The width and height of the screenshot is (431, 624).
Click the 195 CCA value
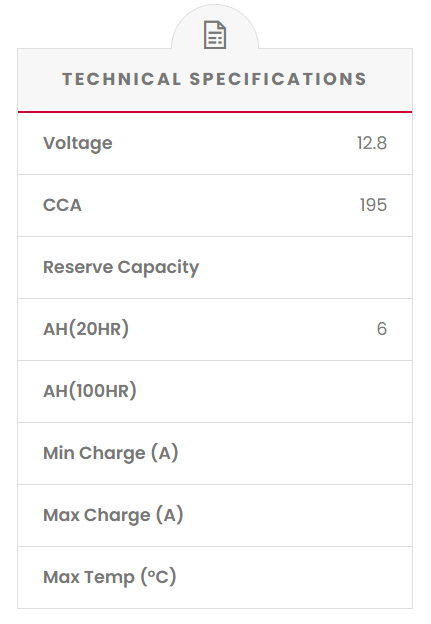(373, 205)
